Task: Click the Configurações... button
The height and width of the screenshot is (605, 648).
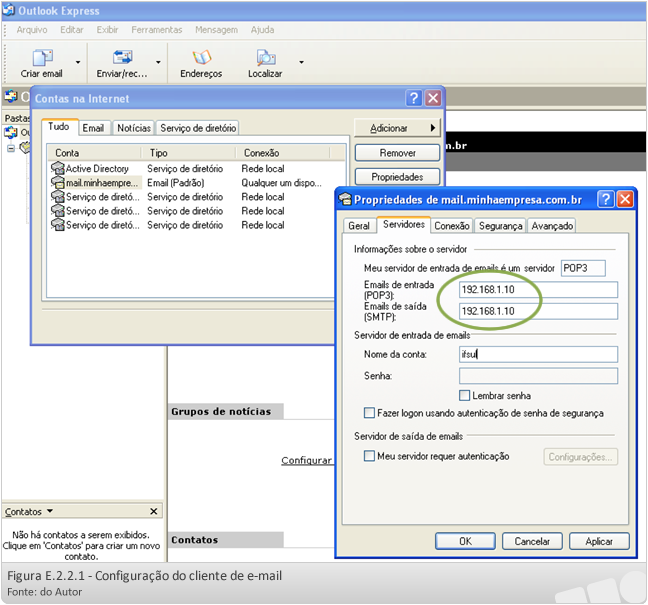Action: [580, 457]
